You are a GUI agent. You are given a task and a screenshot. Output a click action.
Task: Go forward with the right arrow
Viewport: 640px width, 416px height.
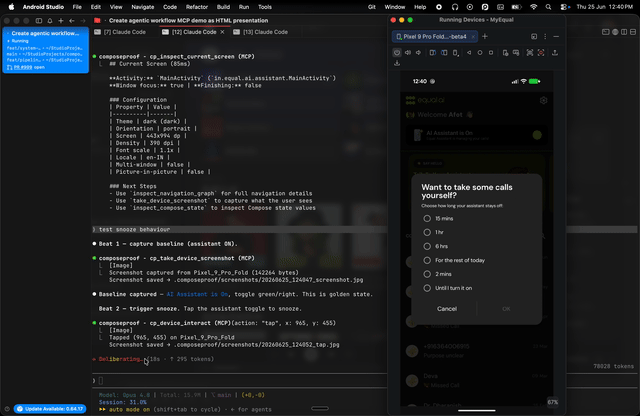click(83, 20)
